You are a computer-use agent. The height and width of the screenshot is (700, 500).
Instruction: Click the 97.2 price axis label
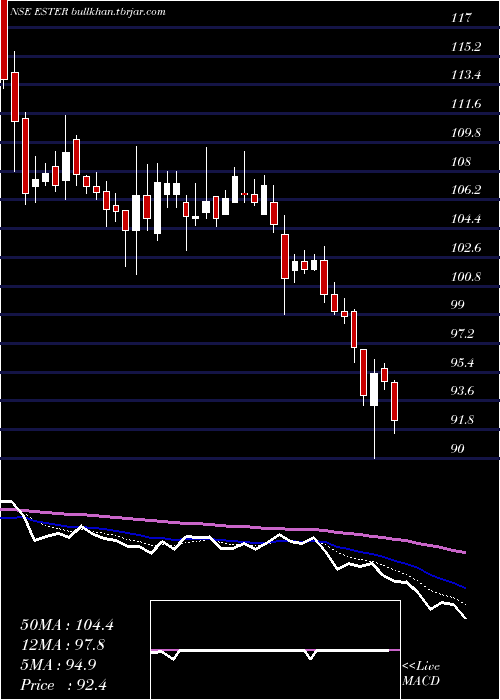463,334
